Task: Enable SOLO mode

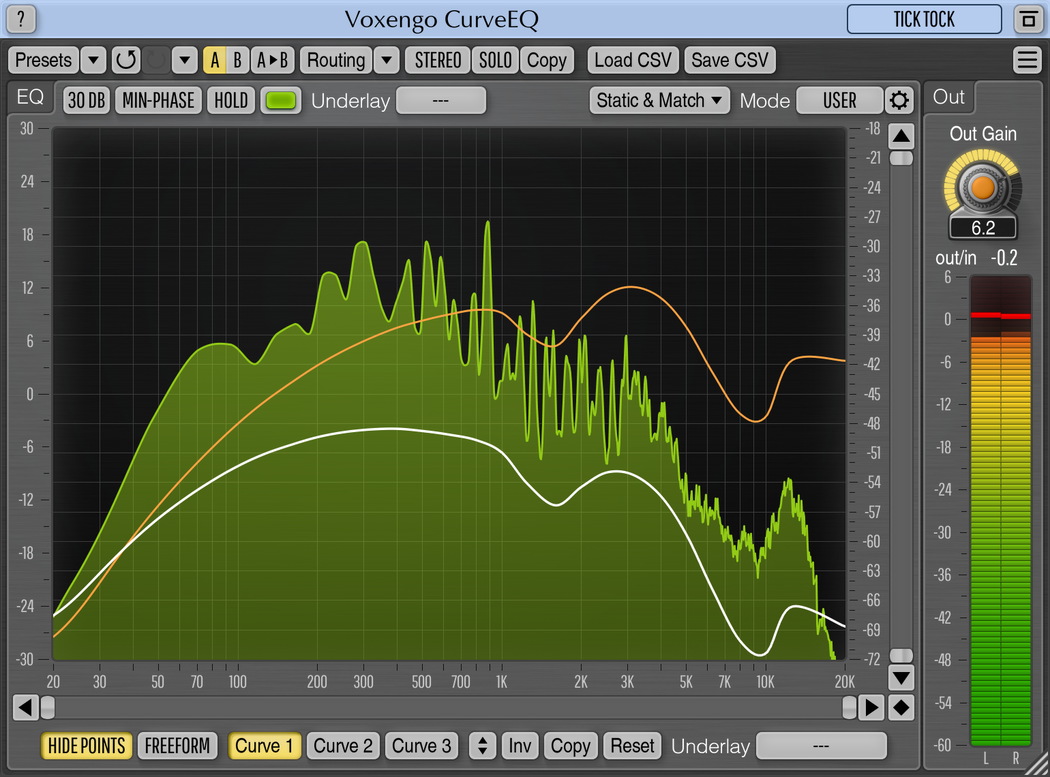Action: (x=495, y=60)
